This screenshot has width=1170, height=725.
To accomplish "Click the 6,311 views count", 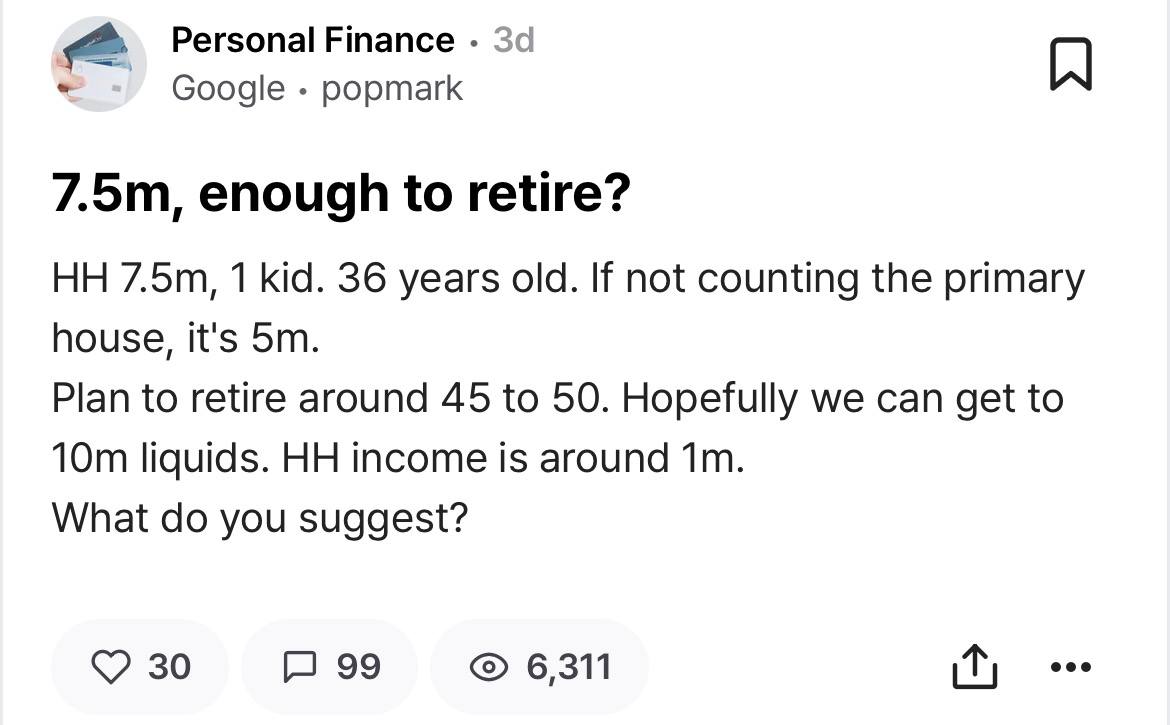I will pyautogui.click(x=568, y=667).
